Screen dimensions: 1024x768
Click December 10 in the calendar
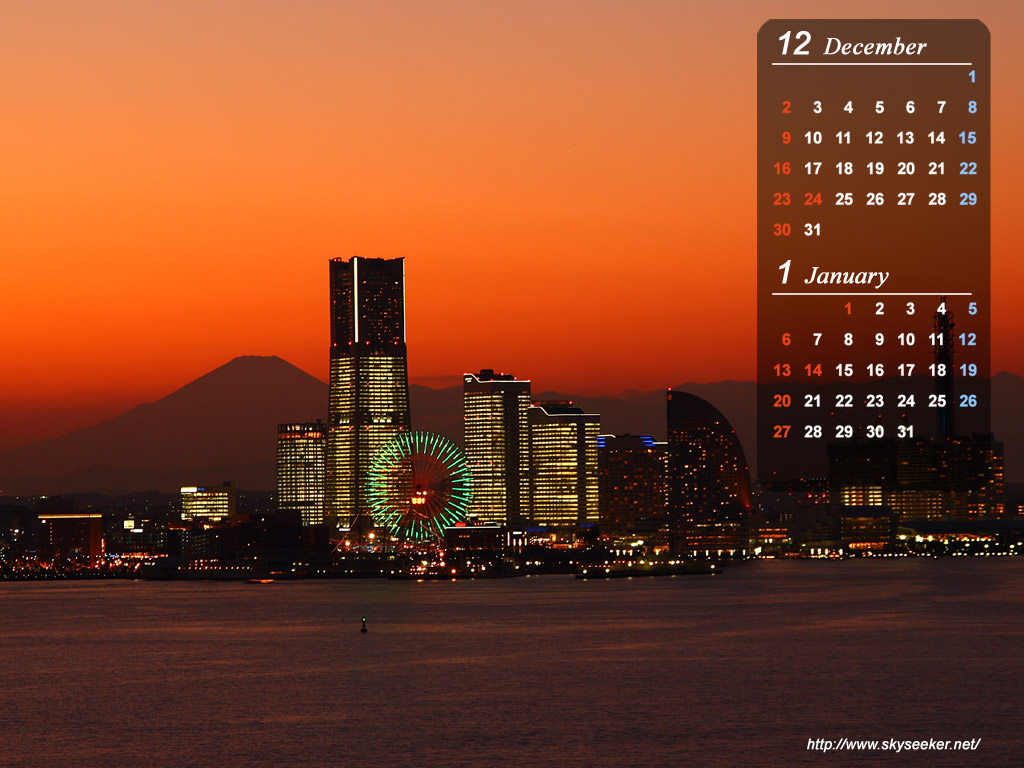(812, 138)
